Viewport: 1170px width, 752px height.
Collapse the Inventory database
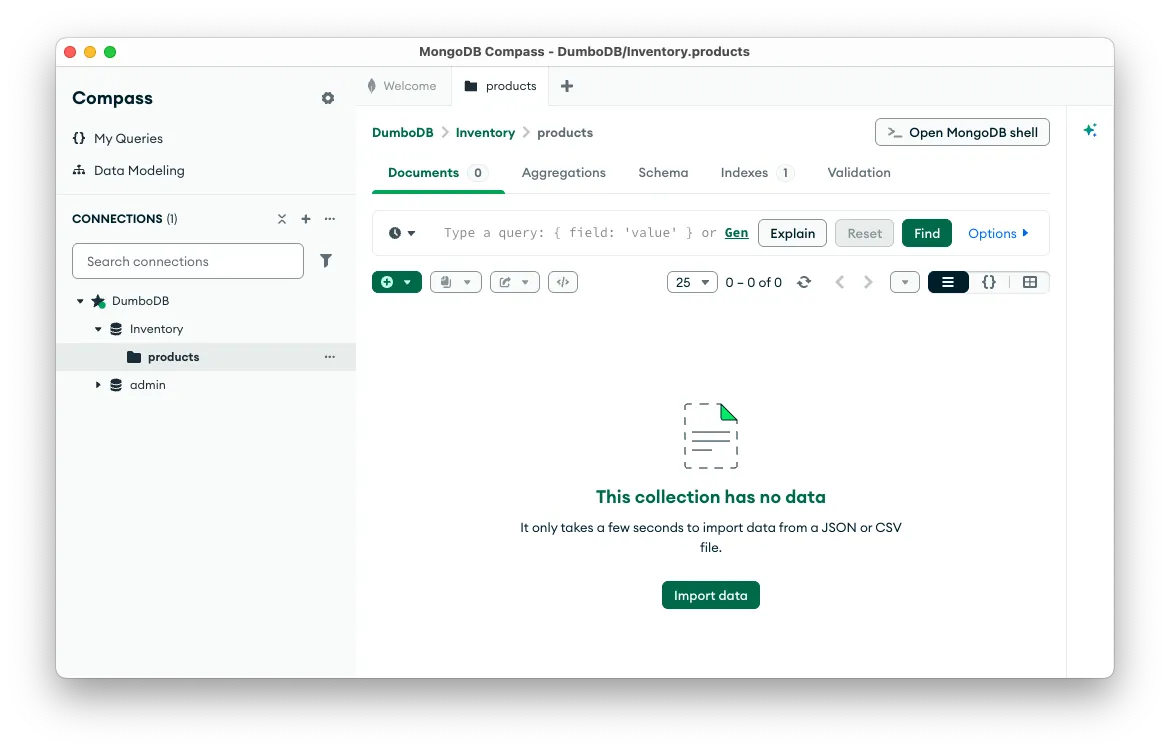coord(98,329)
